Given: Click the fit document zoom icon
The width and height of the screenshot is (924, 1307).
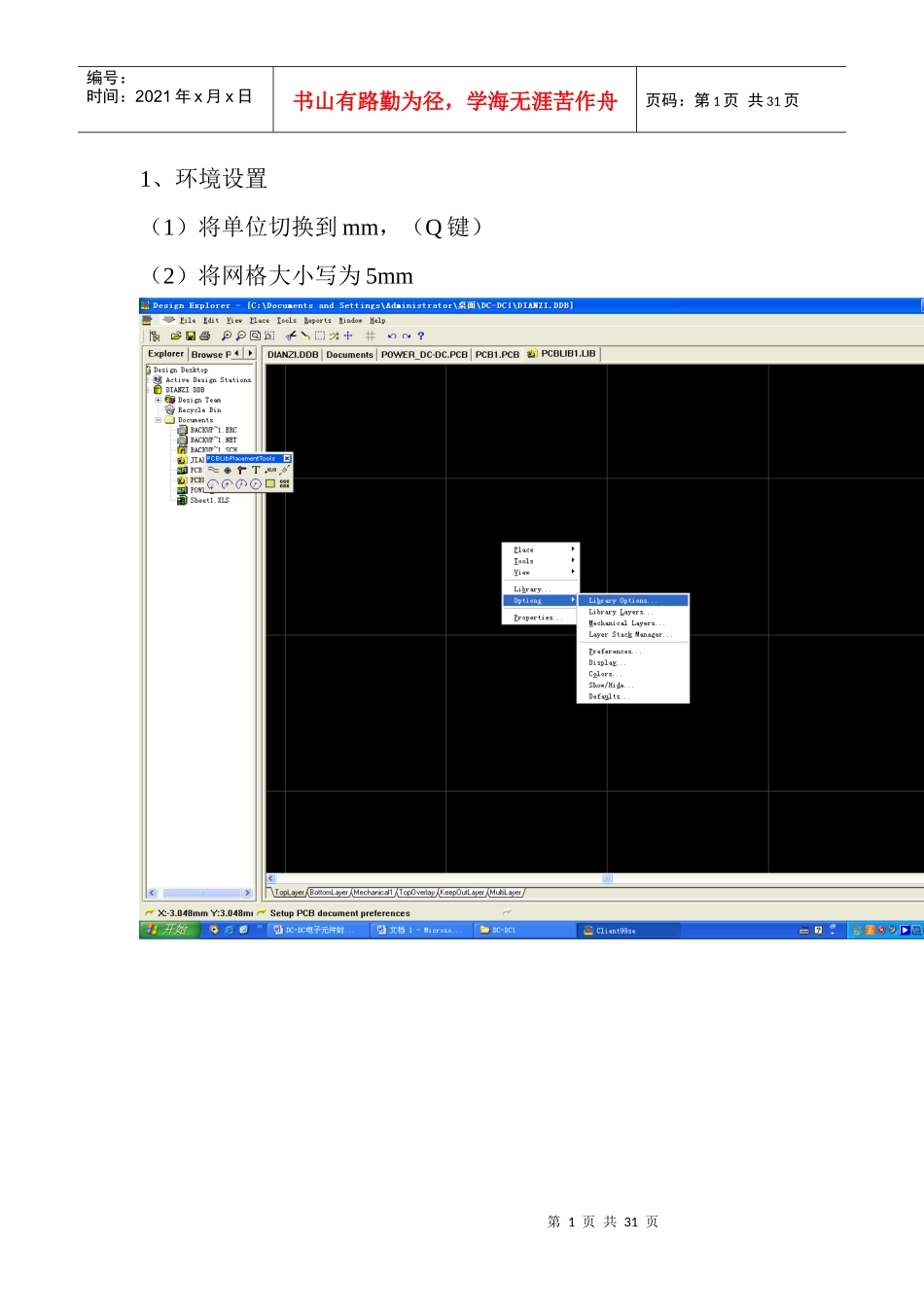Looking at the screenshot, I should 255,336.
